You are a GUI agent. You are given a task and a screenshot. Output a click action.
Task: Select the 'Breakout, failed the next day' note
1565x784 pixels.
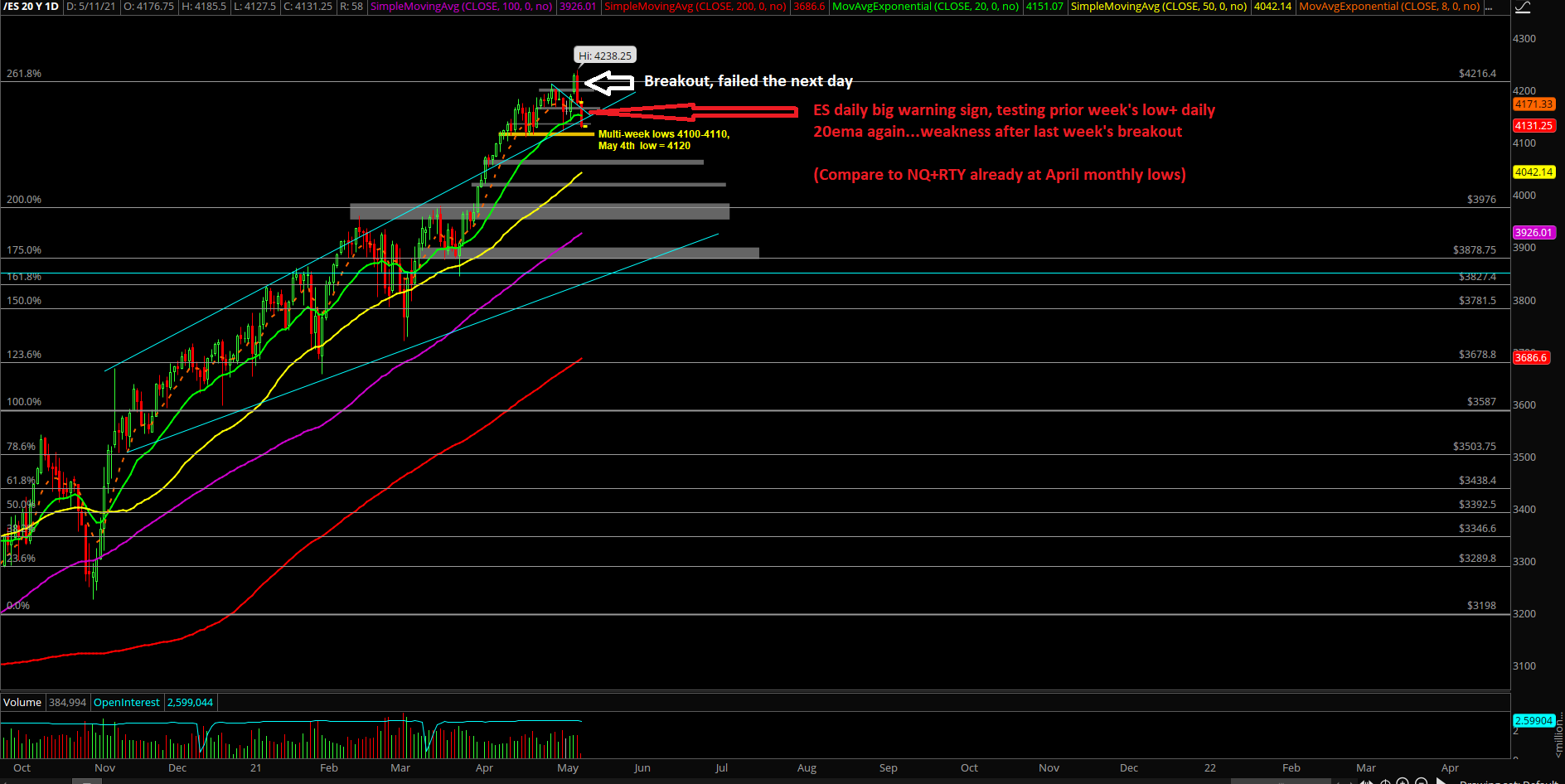[749, 81]
